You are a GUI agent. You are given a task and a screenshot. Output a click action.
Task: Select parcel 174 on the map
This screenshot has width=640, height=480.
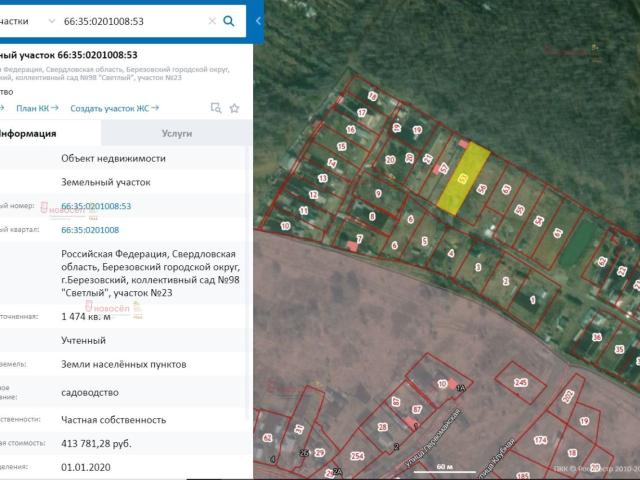pyautogui.click(x=538, y=440)
